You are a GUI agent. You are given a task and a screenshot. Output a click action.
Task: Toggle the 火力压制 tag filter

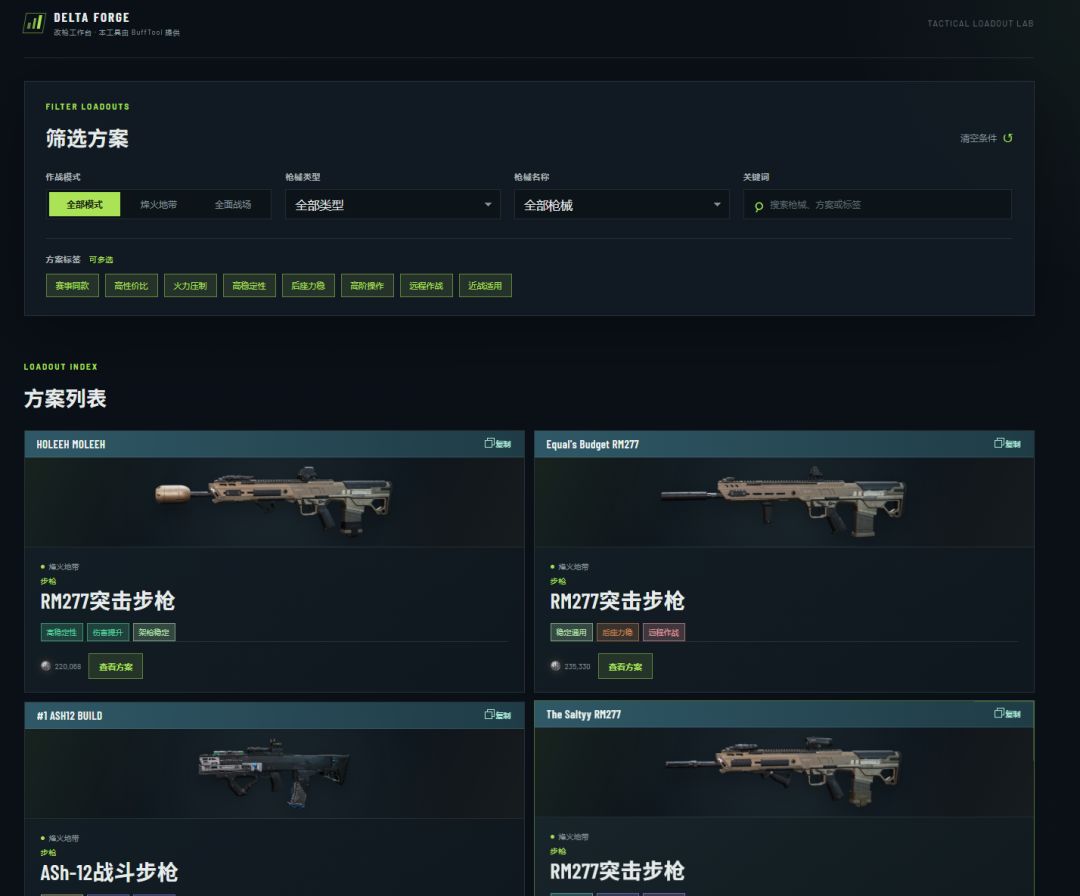coord(190,285)
